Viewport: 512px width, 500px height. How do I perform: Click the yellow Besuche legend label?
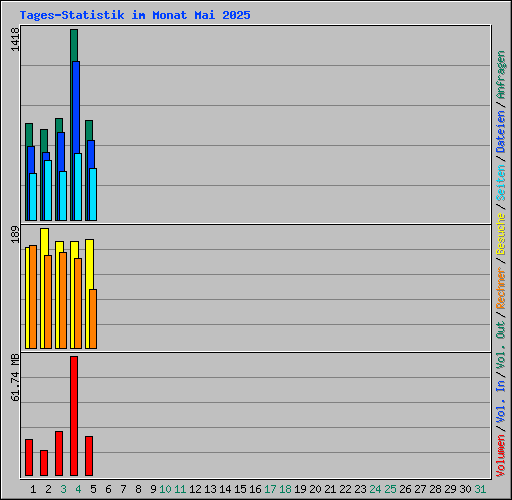(501, 234)
